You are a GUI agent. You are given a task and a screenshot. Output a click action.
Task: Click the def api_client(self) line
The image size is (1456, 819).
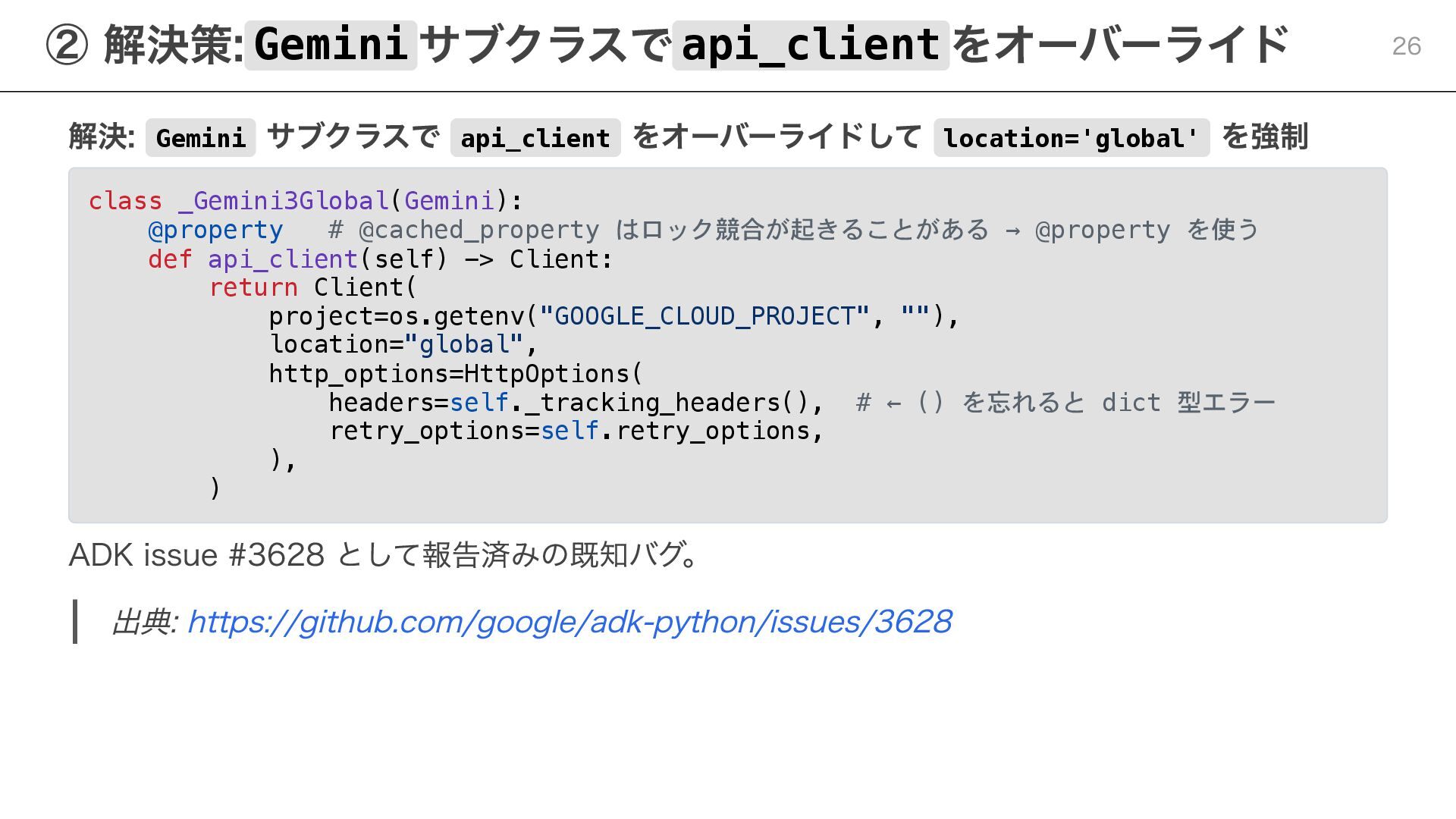point(379,259)
